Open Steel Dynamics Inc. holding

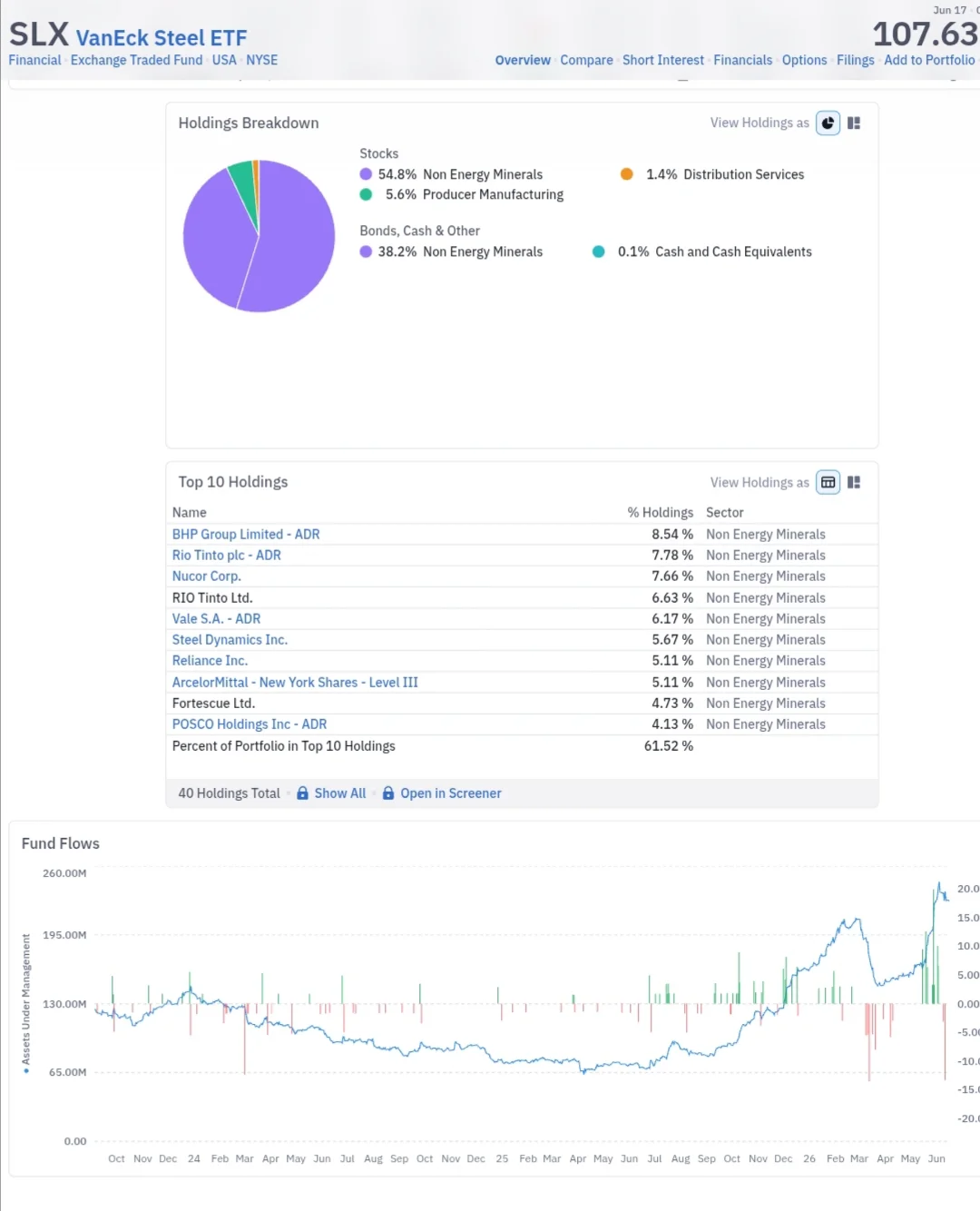click(x=230, y=640)
